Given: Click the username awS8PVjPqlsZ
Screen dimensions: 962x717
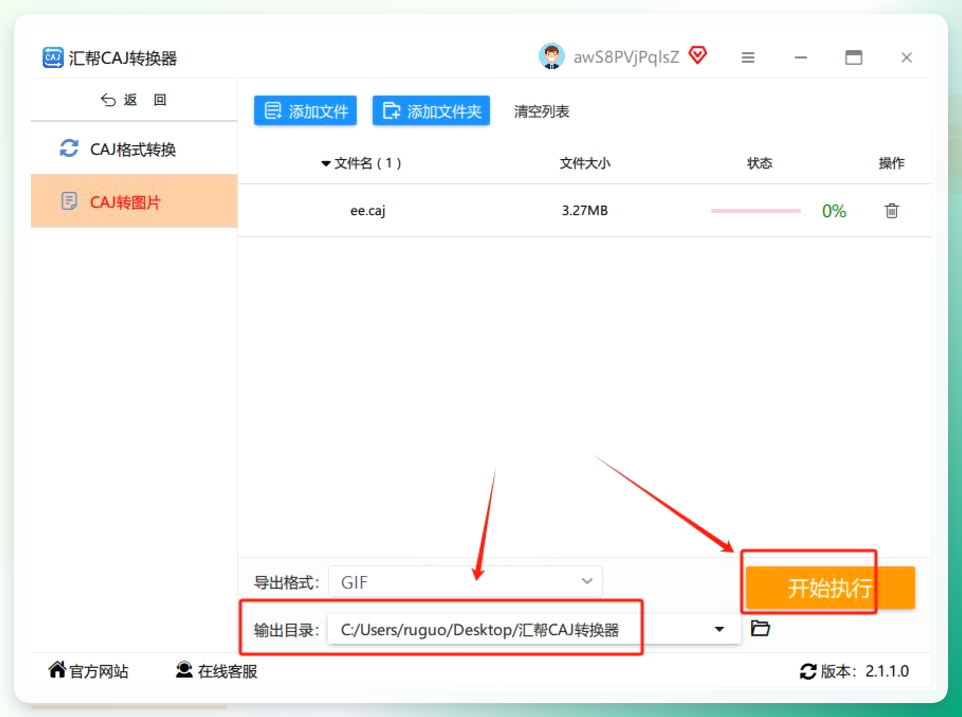Looking at the screenshot, I should click(626, 58).
